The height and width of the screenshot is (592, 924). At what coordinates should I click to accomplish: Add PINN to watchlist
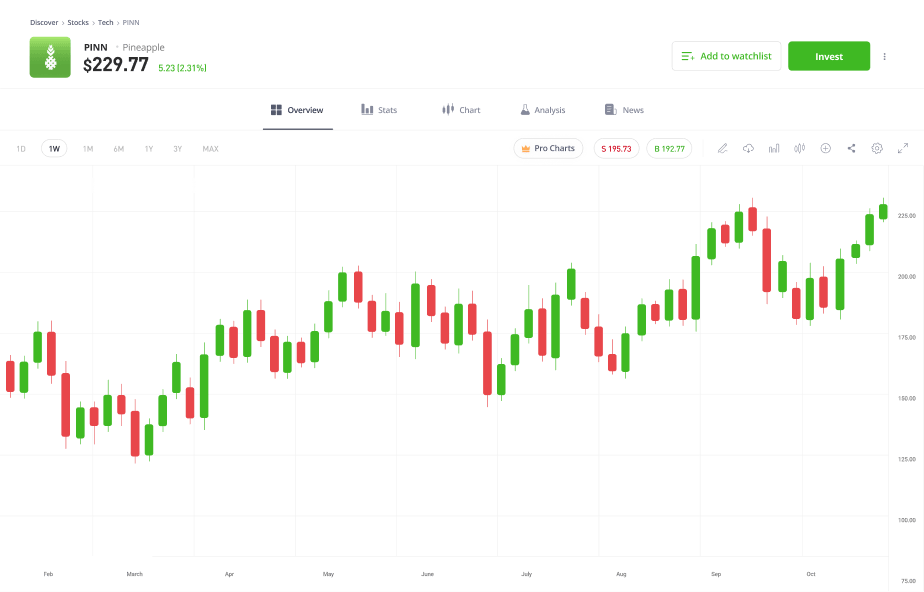(x=726, y=56)
